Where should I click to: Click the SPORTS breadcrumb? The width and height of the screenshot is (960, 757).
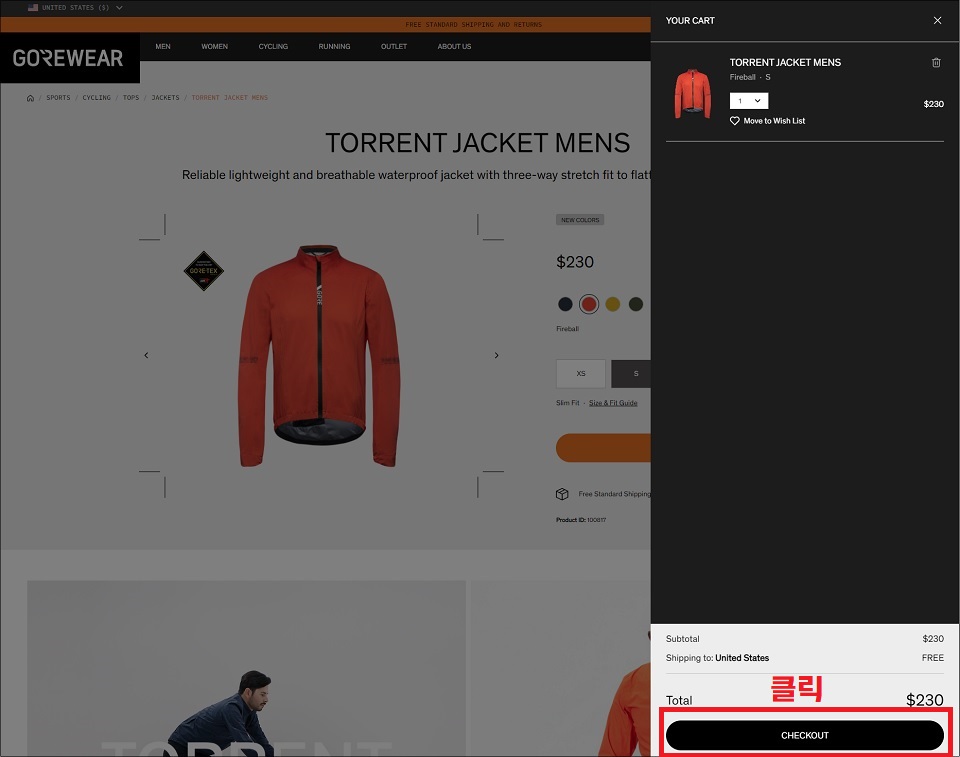pyautogui.click(x=58, y=98)
